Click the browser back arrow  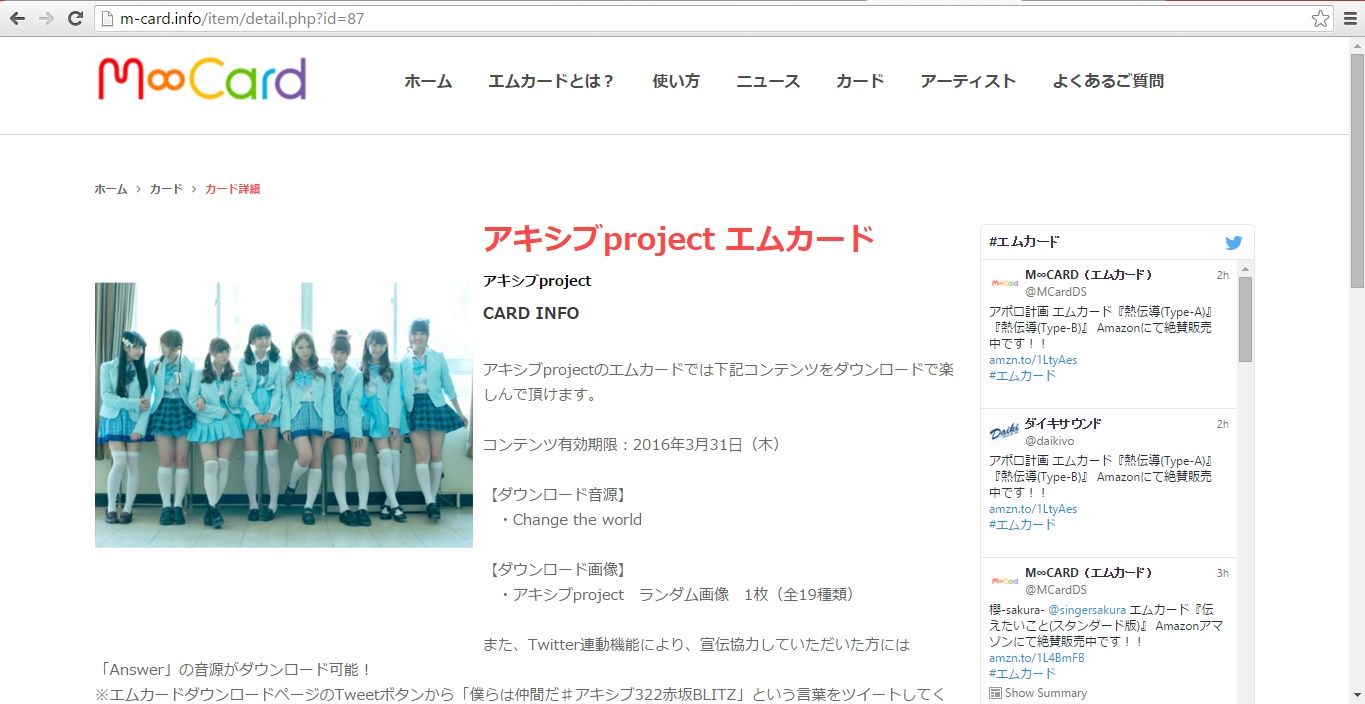coord(17,18)
